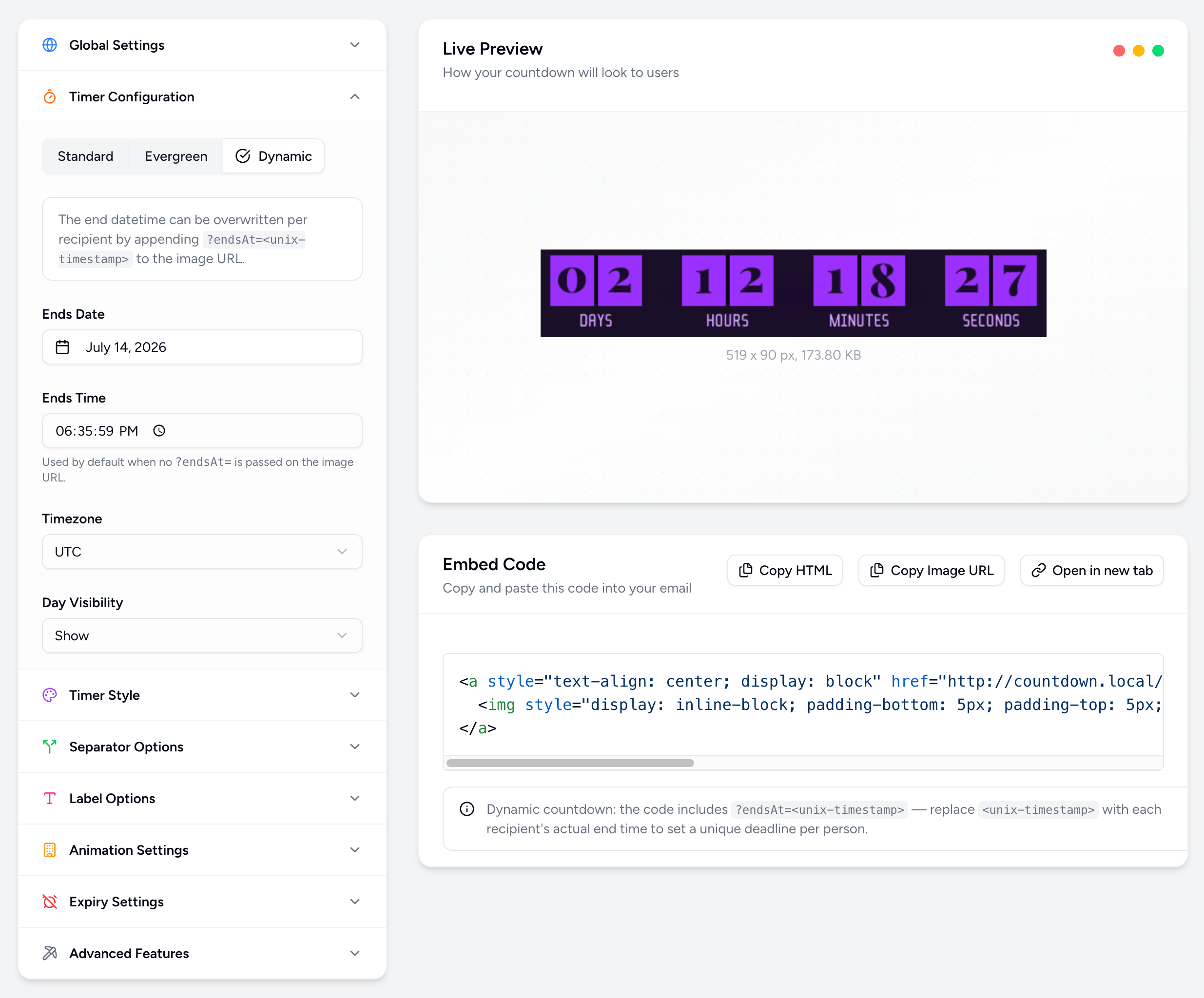This screenshot has height=998, width=1204.
Task: Click the Animation Settings film icon
Action: 50,849
